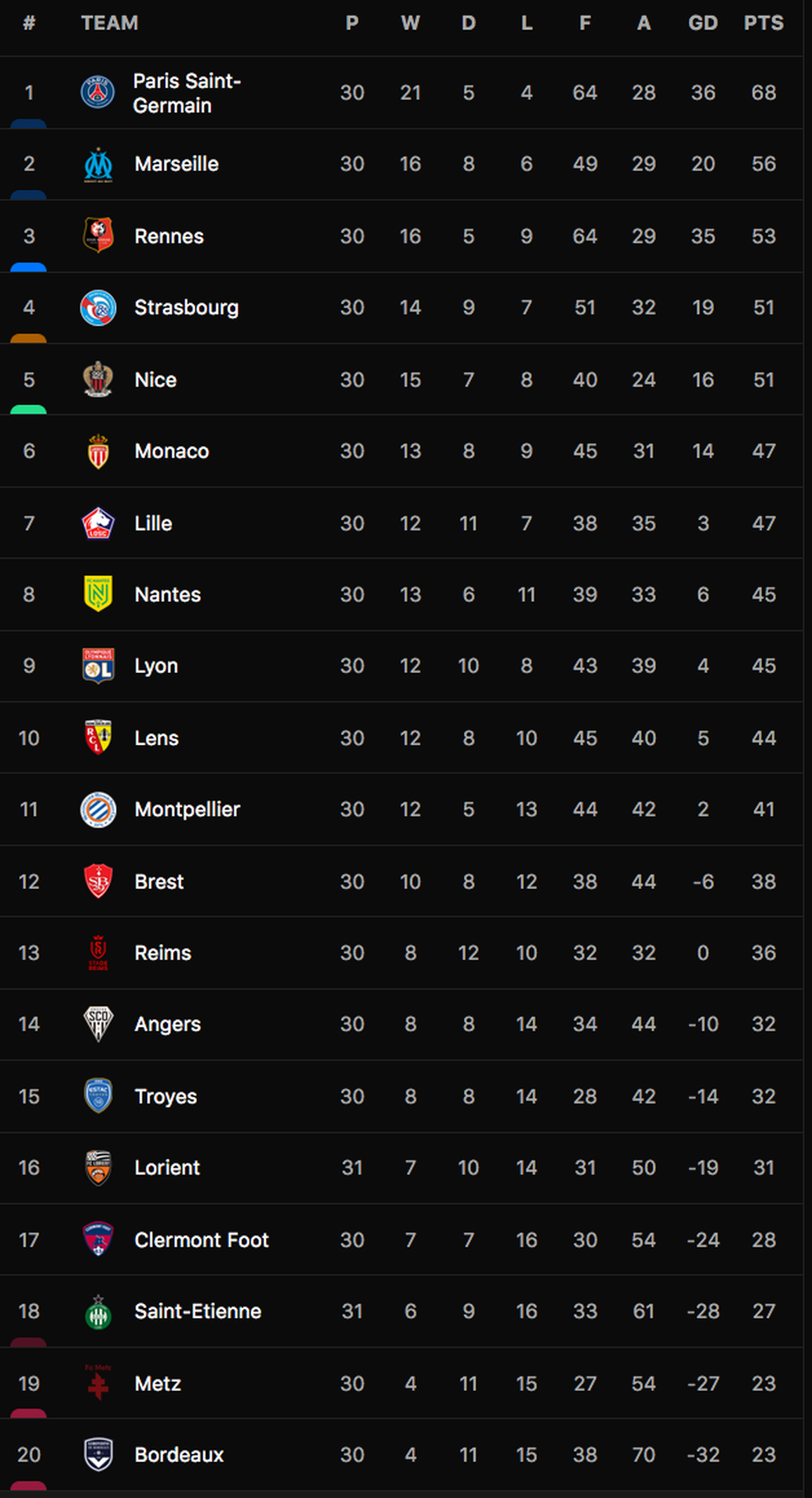Open the Montpellier club logo
The image size is (812, 1498).
(98, 809)
